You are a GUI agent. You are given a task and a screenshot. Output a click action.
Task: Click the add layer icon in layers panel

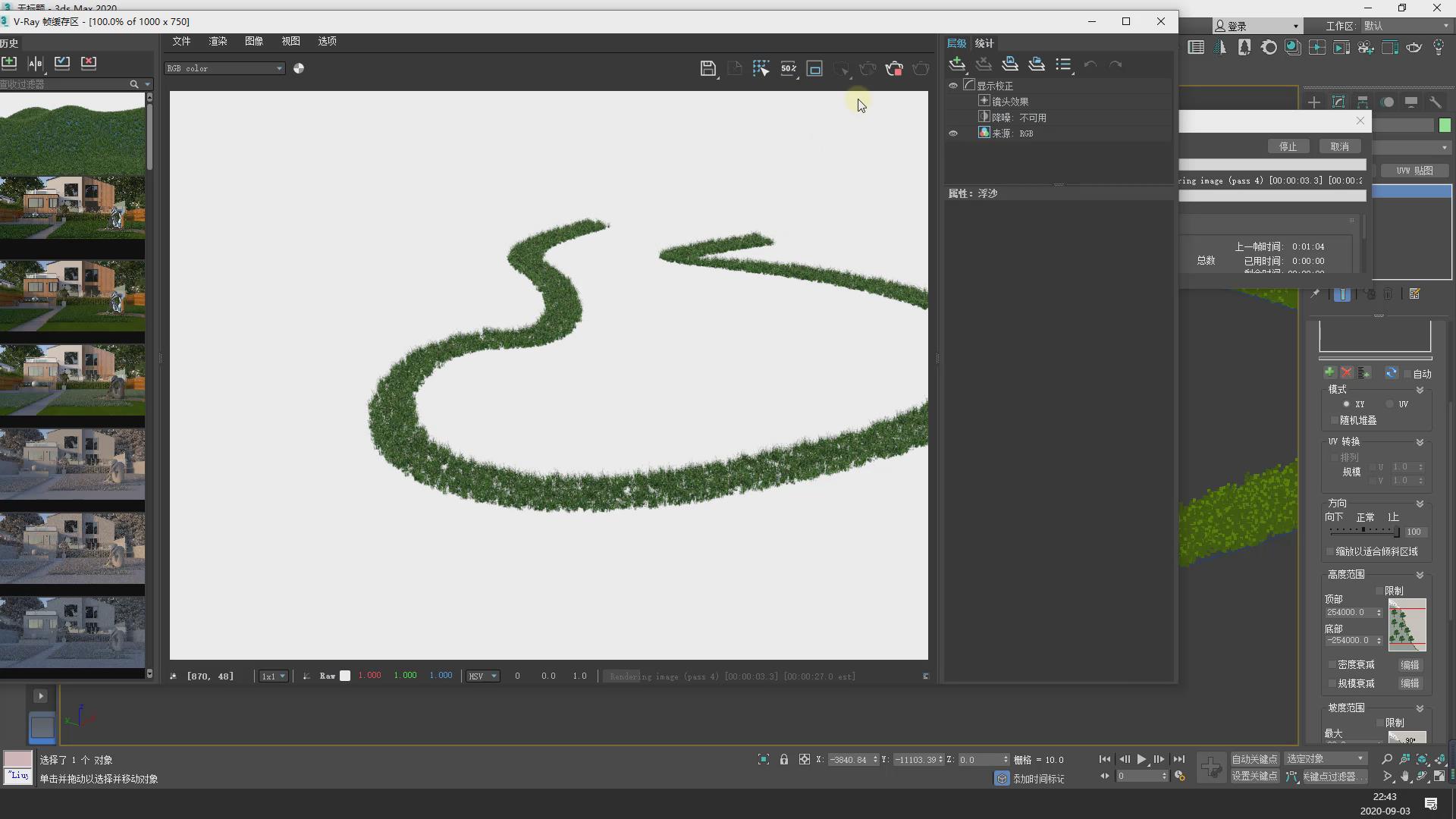(x=957, y=64)
